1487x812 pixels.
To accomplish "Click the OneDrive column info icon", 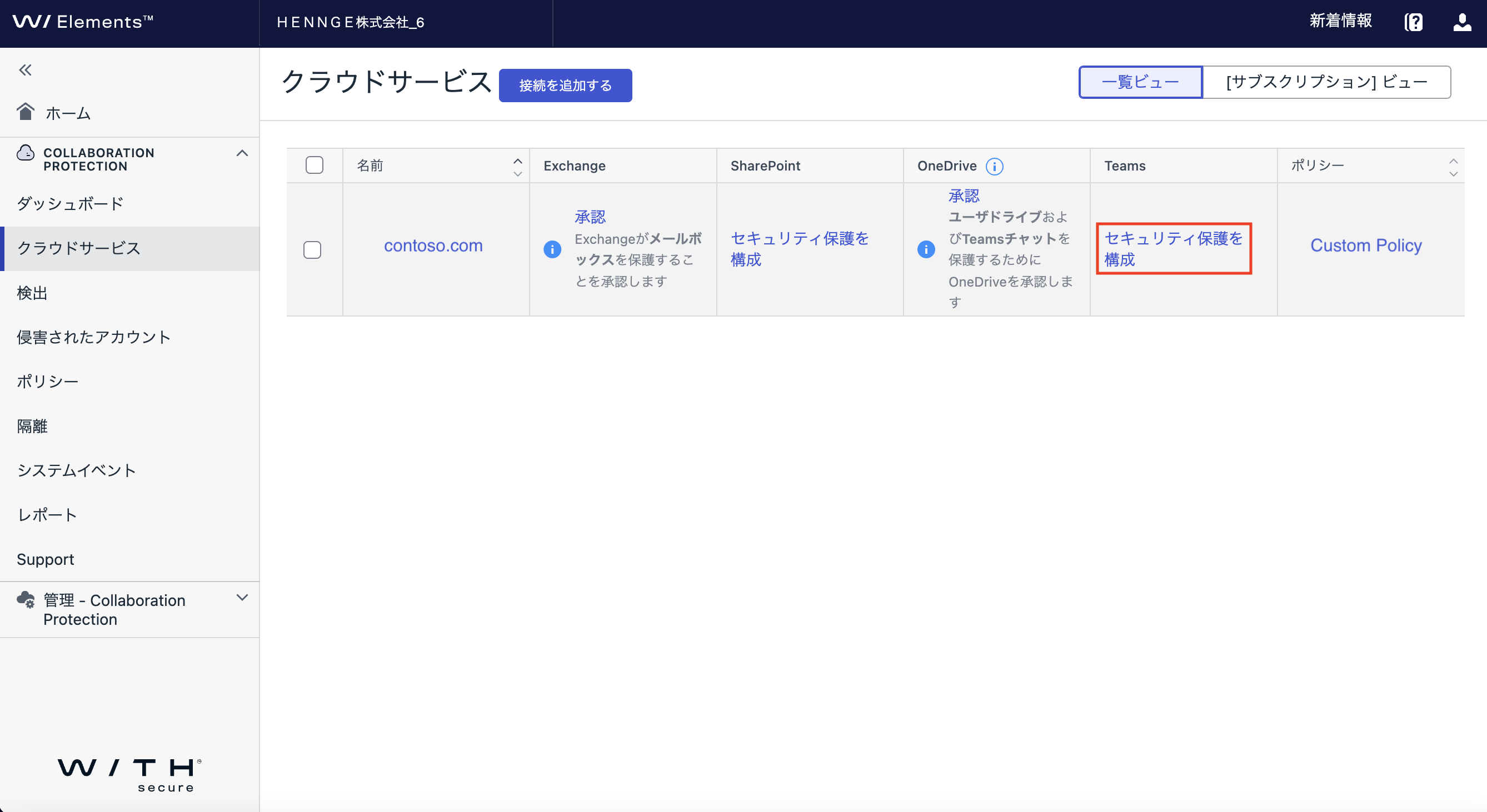I will coord(995,166).
